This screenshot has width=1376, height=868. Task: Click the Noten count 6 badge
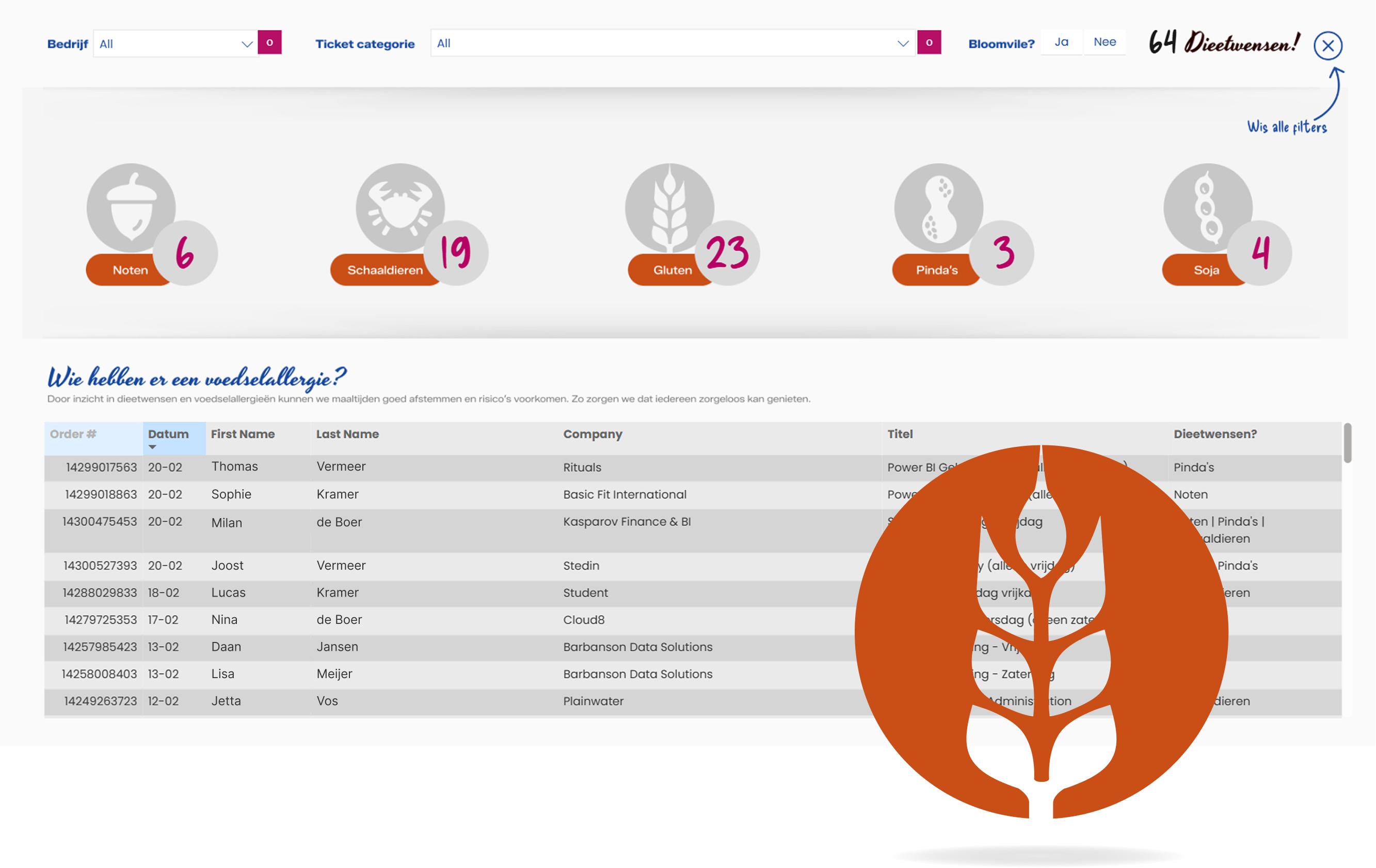tap(185, 252)
